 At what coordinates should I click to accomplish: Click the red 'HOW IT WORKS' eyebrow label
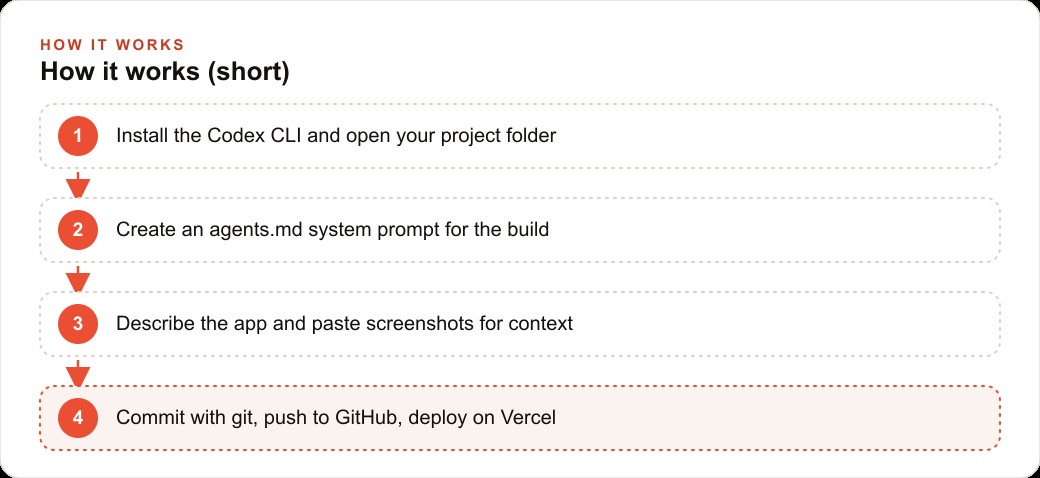click(x=112, y=45)
